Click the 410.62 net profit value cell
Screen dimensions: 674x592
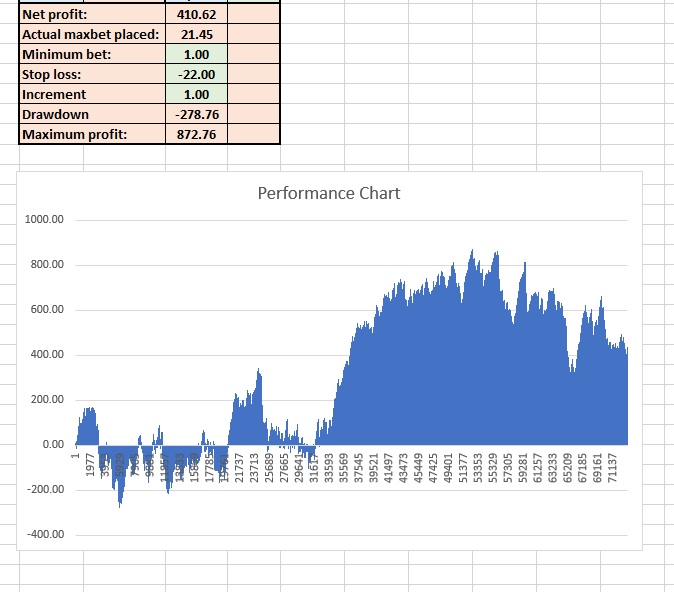coord(196,15)
